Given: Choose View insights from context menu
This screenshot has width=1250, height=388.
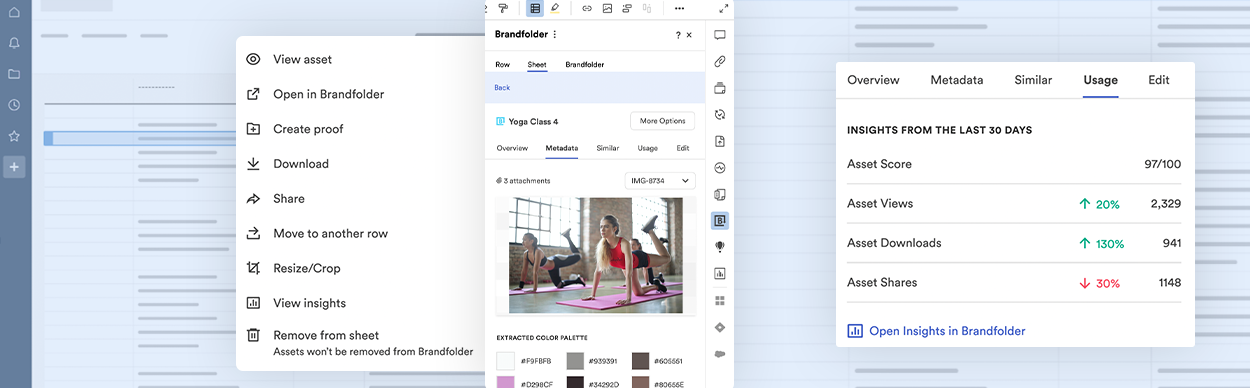Looking at the screenshot, I should point(310,303).
